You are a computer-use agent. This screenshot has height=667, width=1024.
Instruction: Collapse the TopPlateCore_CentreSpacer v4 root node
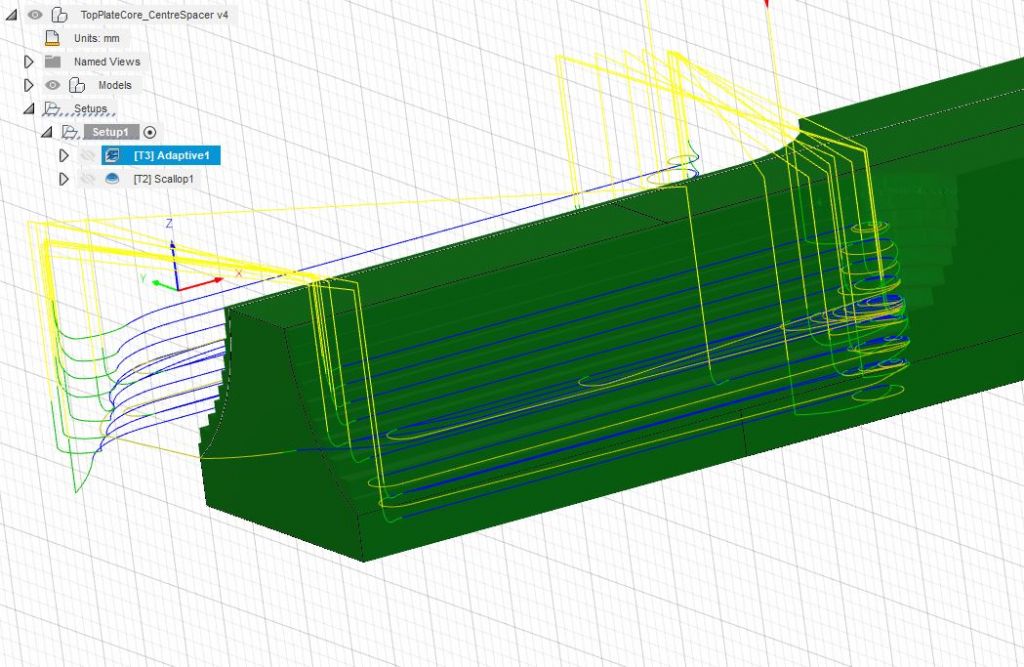point(12,14)
